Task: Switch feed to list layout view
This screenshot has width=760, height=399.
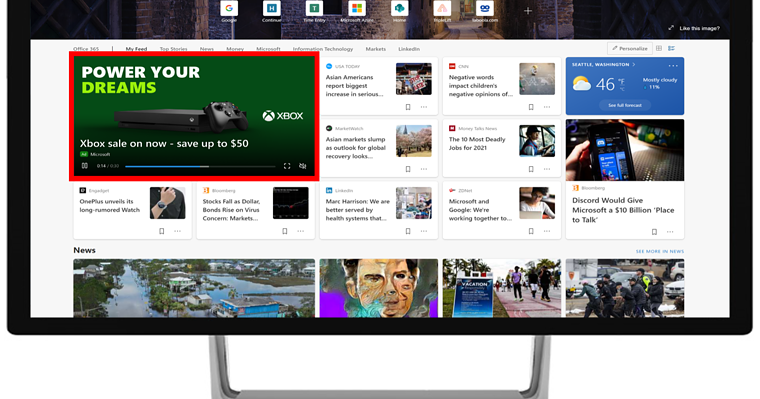Action: pos(671,48)
